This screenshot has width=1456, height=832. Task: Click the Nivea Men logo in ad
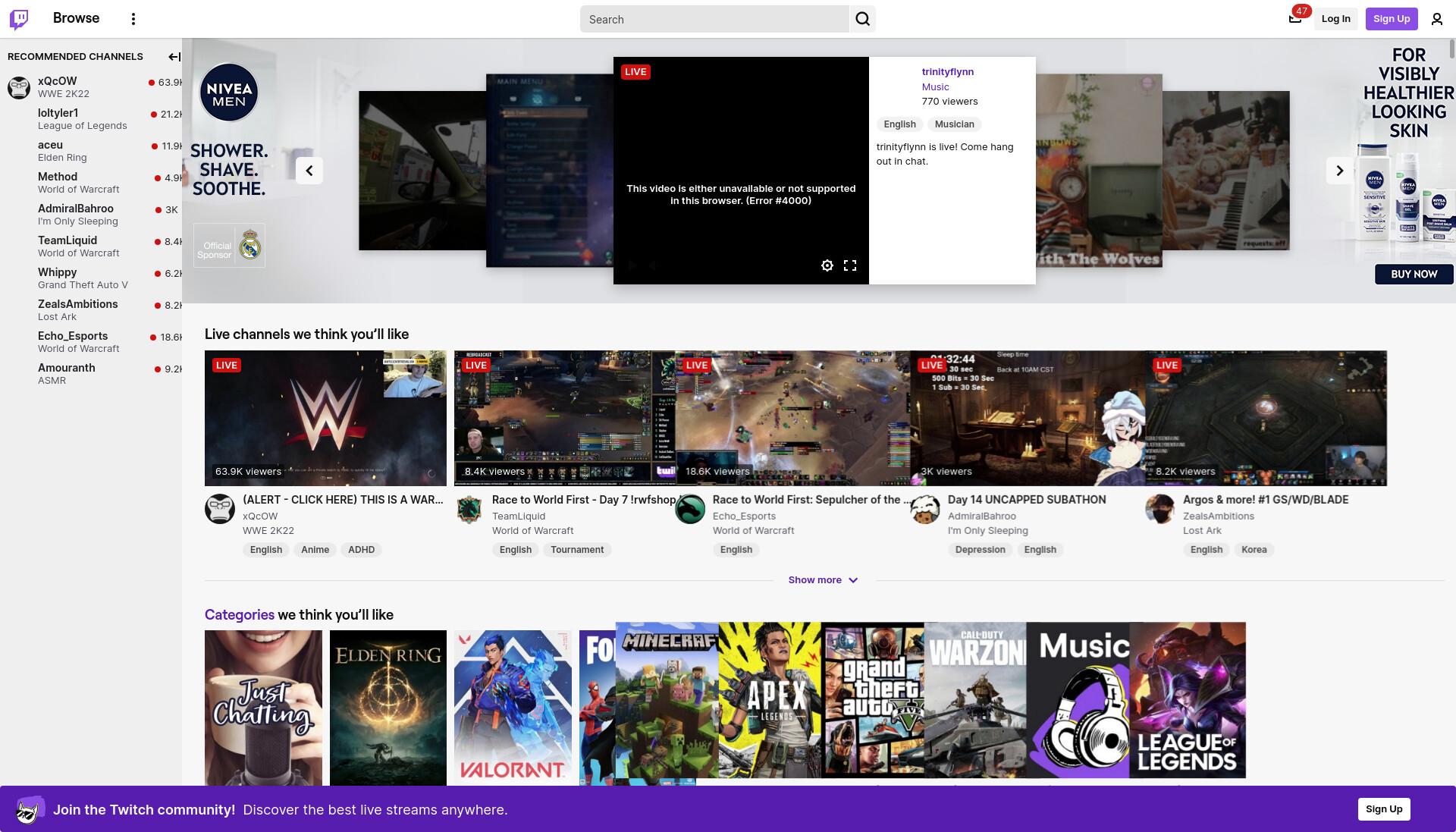pos(229,93)
